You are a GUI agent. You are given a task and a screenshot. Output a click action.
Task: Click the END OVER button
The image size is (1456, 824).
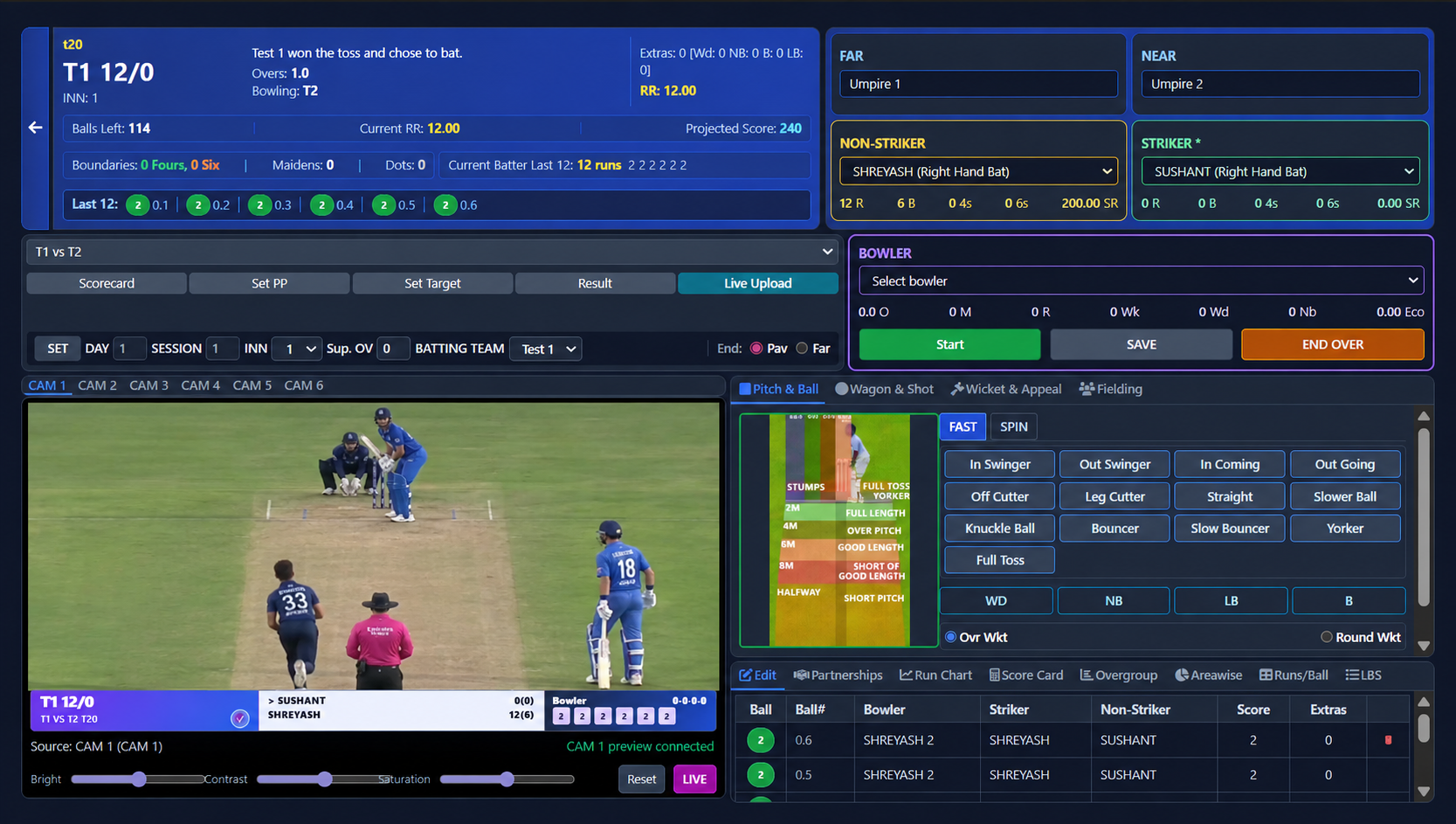pyautogui.click(x=1332, y=344)
